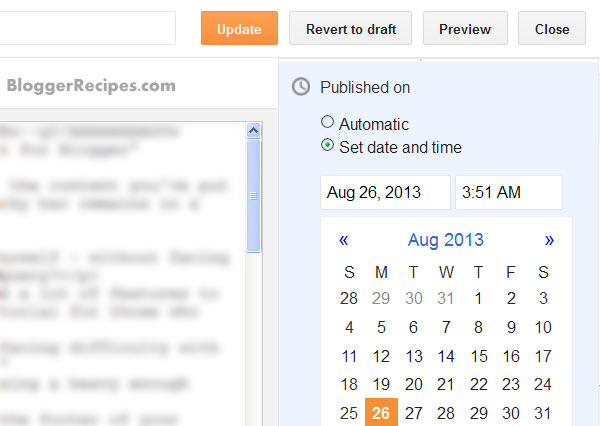Viewport: 600px width, 426px height.
Task: Click the Update button
Action: tap(239, 28)
